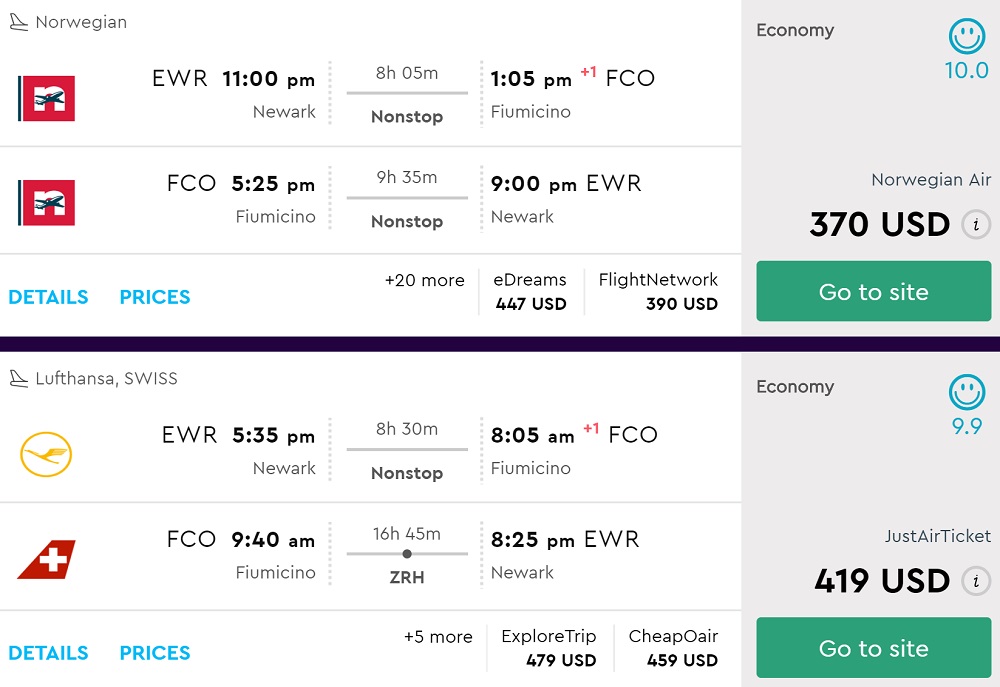Viewport: 1000px width, 687px height.
Task: Click info icon next to 419 USD
Action: pyautogui.click(x=975, y=580)
